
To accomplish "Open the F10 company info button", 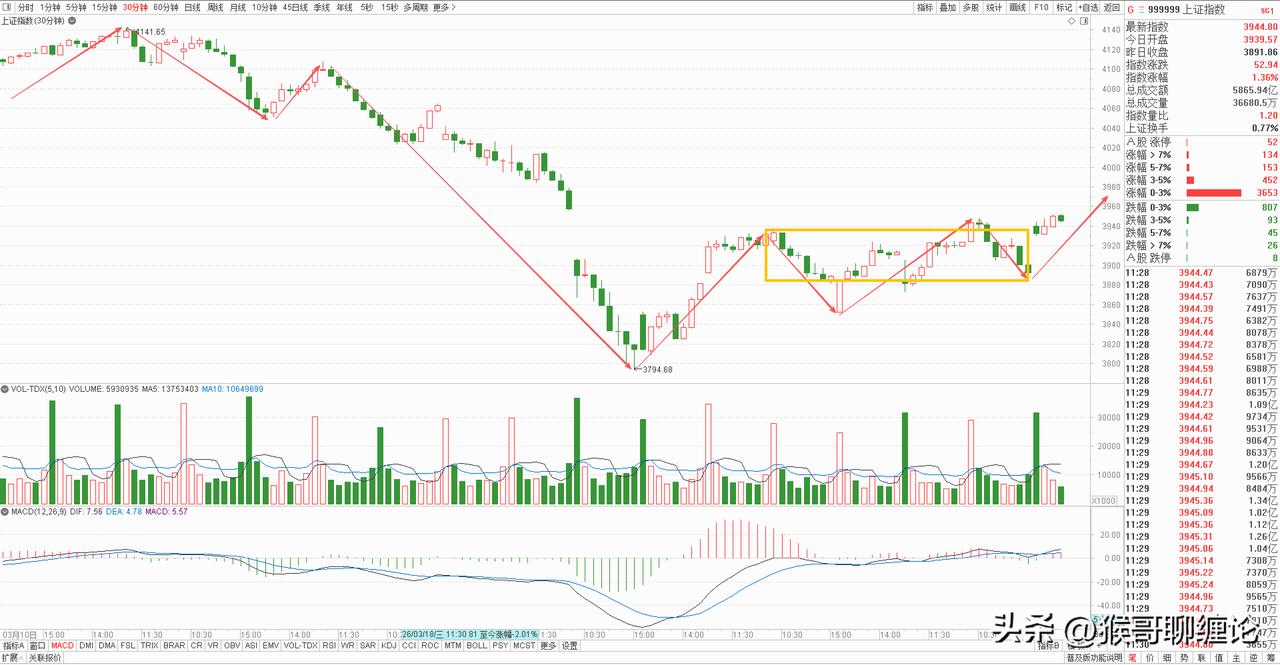I will [x=1041, y=7].
